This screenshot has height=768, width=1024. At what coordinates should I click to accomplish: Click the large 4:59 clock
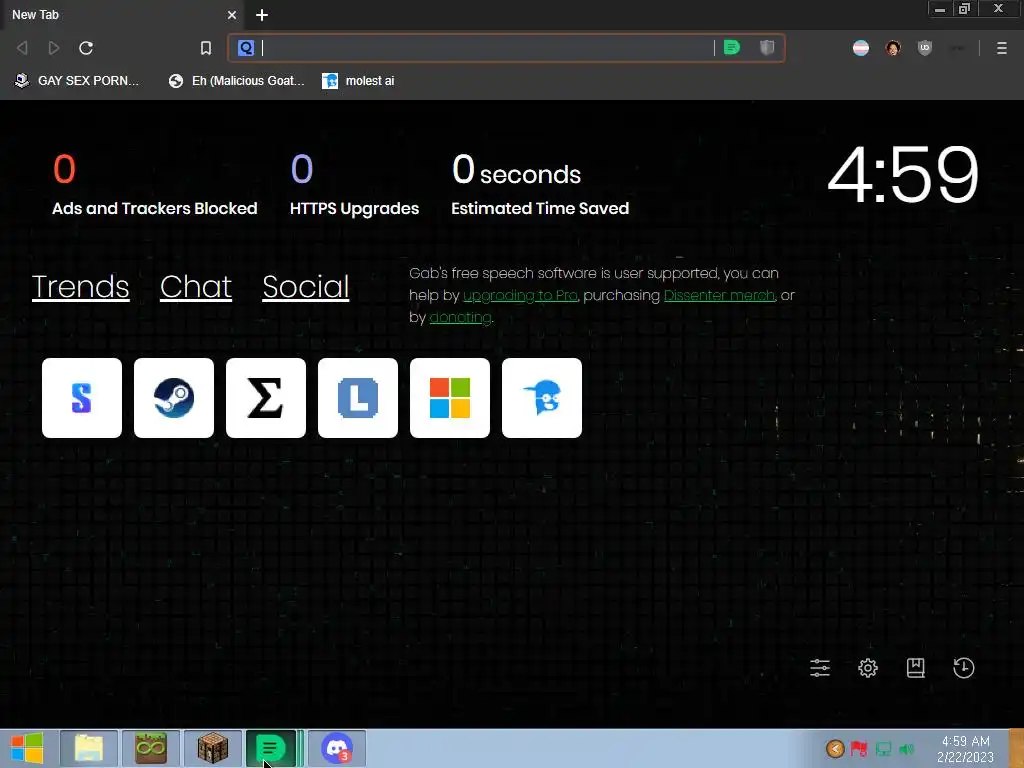coord(903,175)
